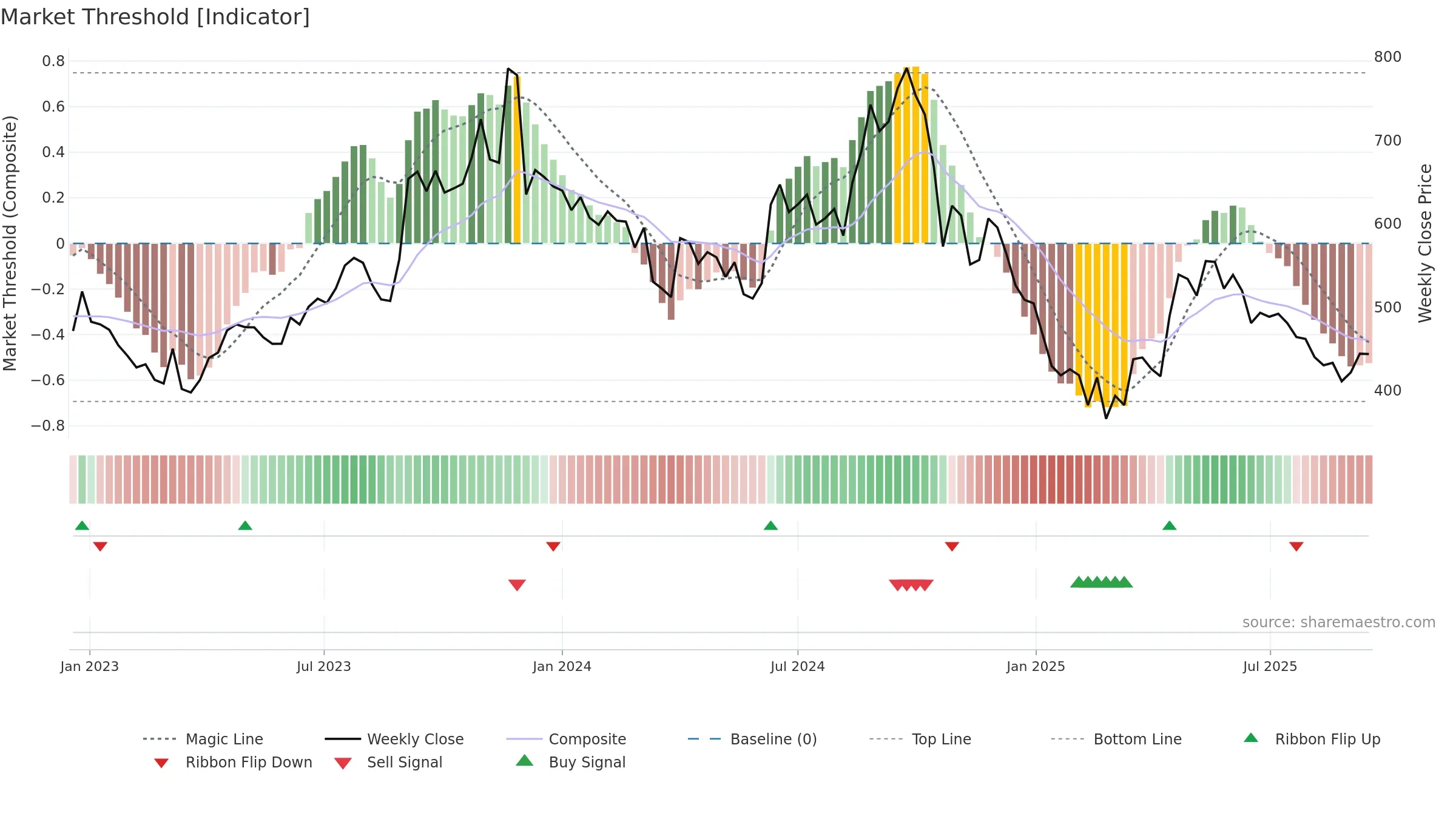
Task: Click the 500 price tick on the right axis
Action: click(1388, 308)
